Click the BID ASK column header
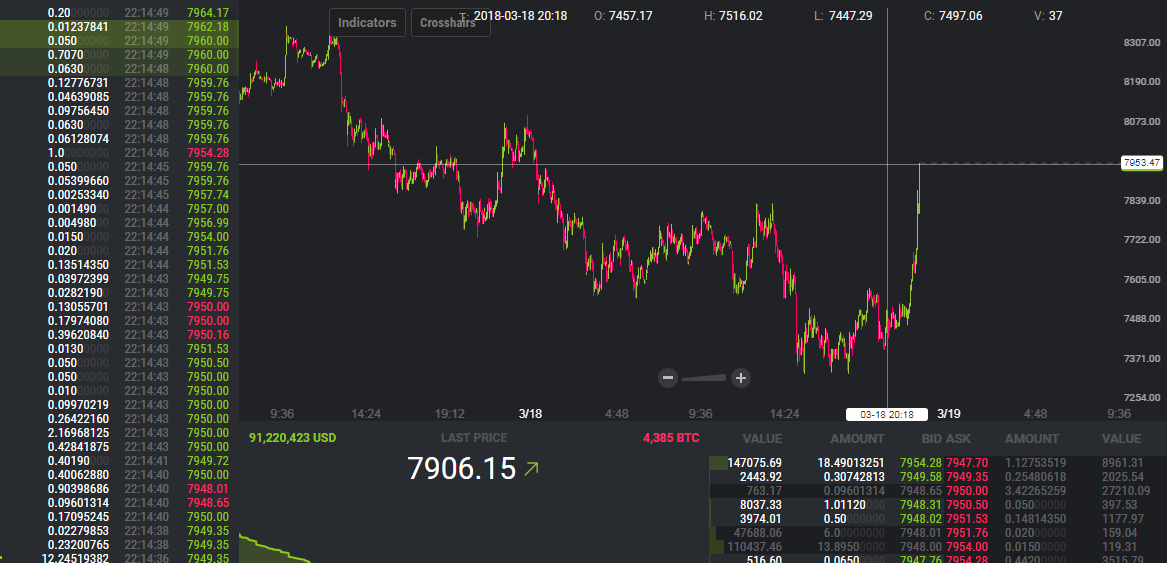Image resolution: width=1167 pixels, height=563 pixels. click(946, 438)
